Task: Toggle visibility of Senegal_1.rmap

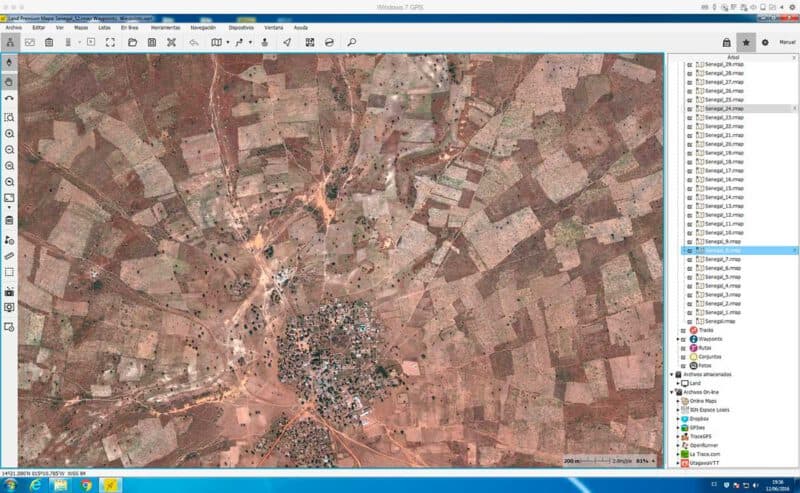Action: tap(690, 312)
